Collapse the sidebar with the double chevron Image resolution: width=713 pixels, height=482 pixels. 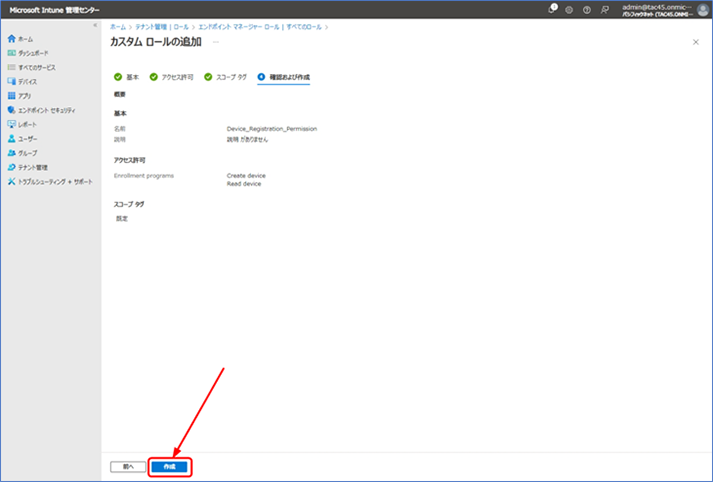point(95,25)
